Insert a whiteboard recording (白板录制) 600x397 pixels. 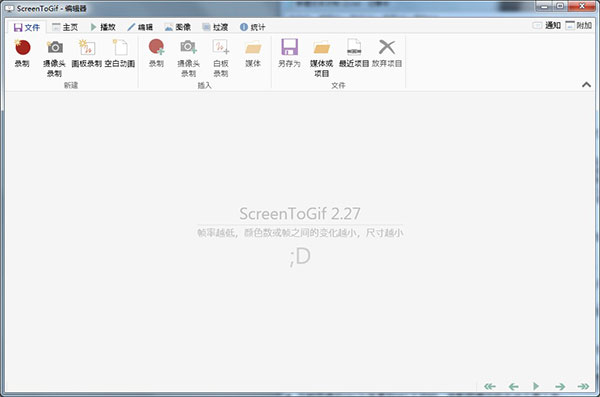tap(221, 58)
